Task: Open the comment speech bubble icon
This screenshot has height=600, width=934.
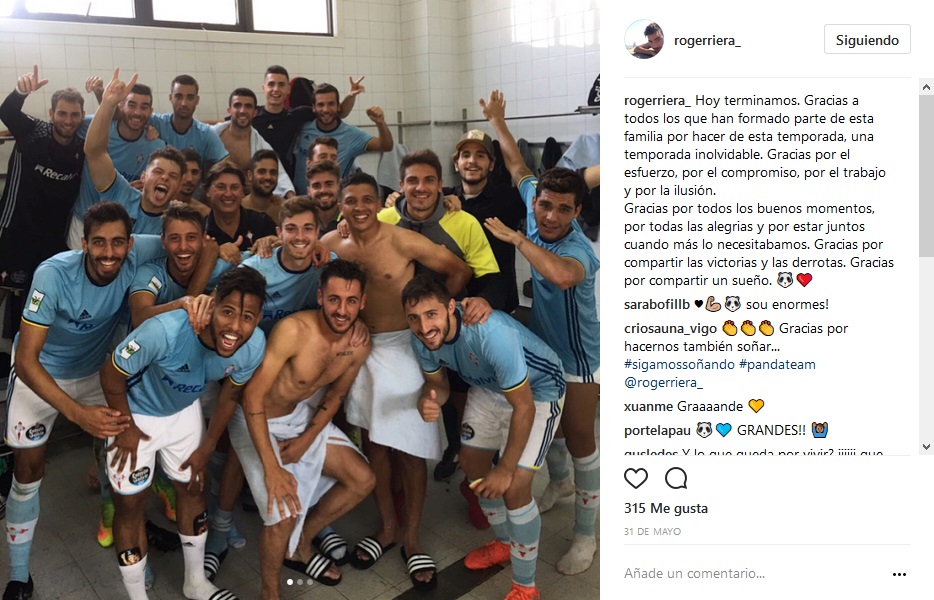Action: pos(676,478)
